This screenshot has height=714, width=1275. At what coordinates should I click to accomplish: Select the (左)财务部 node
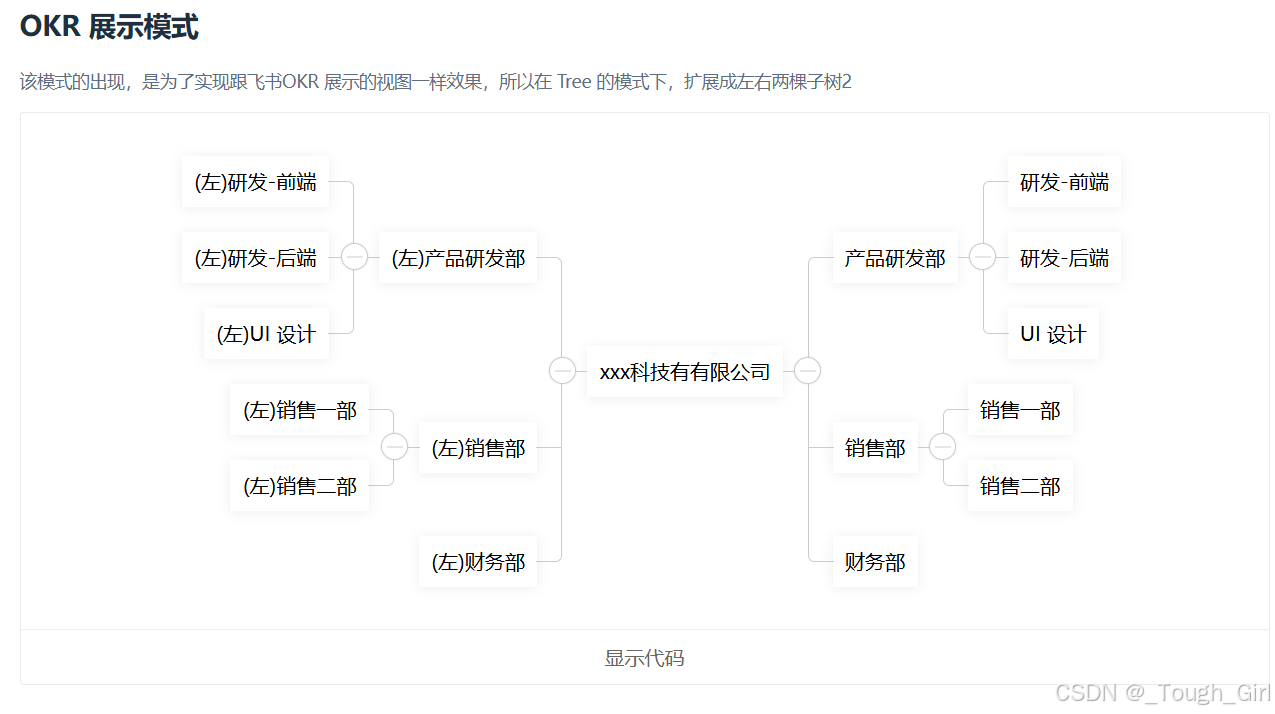[477, 561]
